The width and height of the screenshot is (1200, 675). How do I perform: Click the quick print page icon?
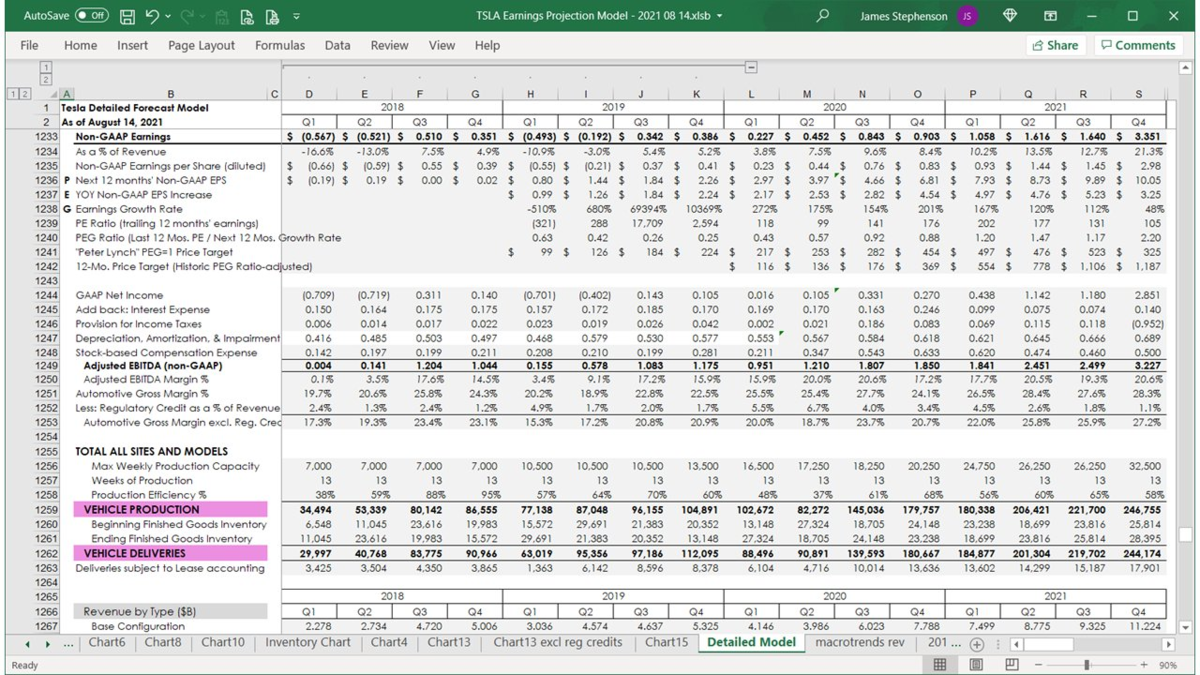point(271,16)
